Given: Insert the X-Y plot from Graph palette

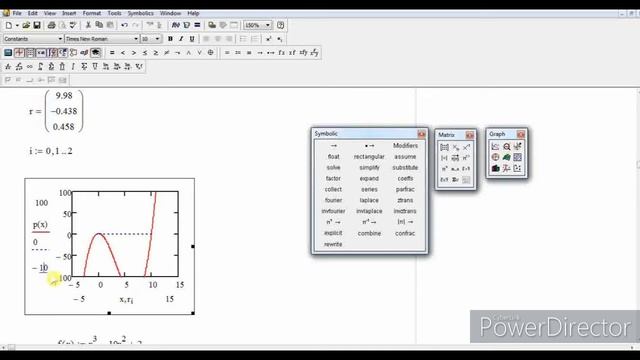Looking at the screenshot, I should [x=496, y=147].
